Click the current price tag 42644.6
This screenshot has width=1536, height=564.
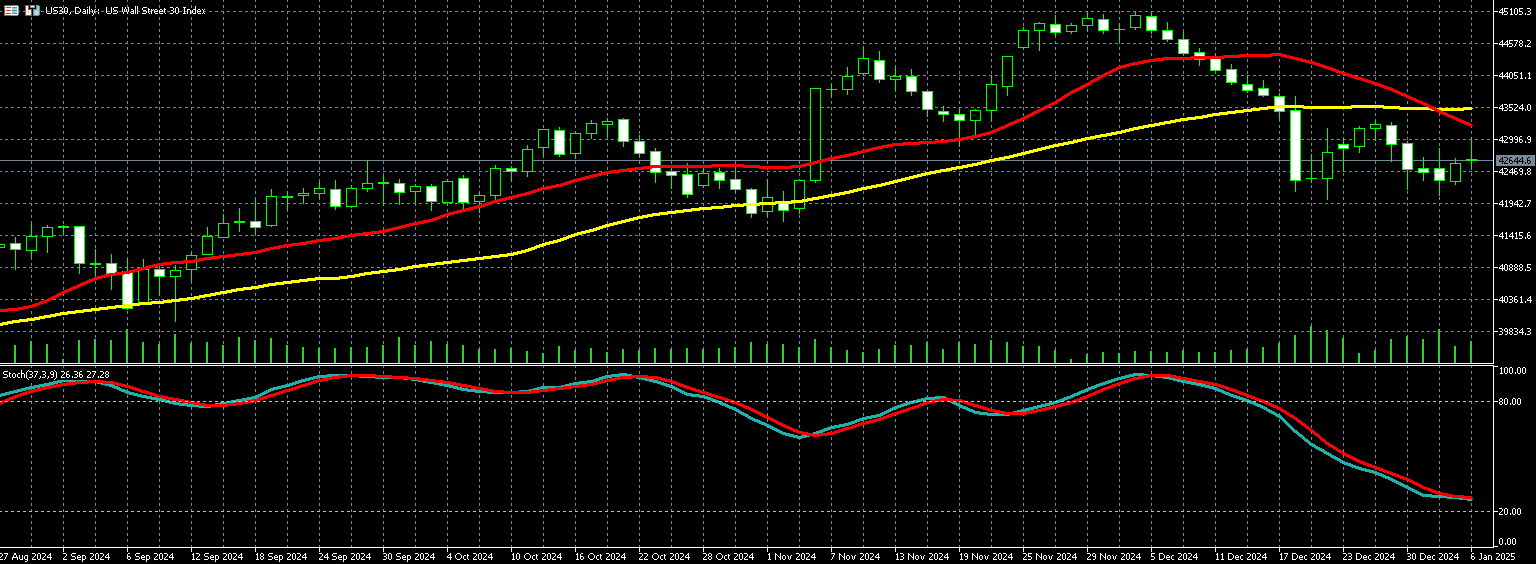pos(1514,160)
